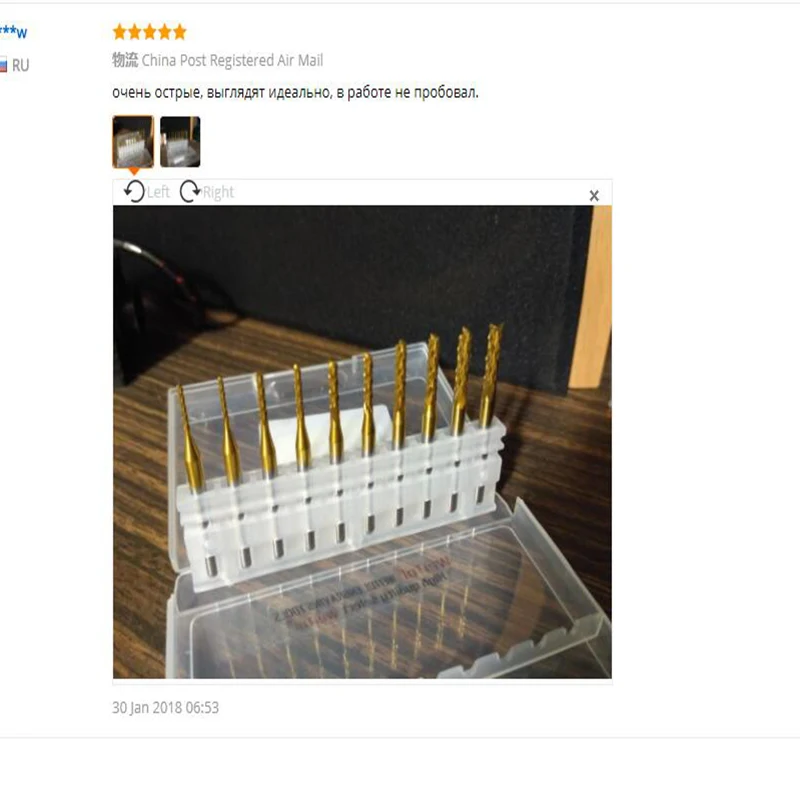The image size is (800, 800).
Task: Click the fifth orange rating star
Action: [180, 32]
